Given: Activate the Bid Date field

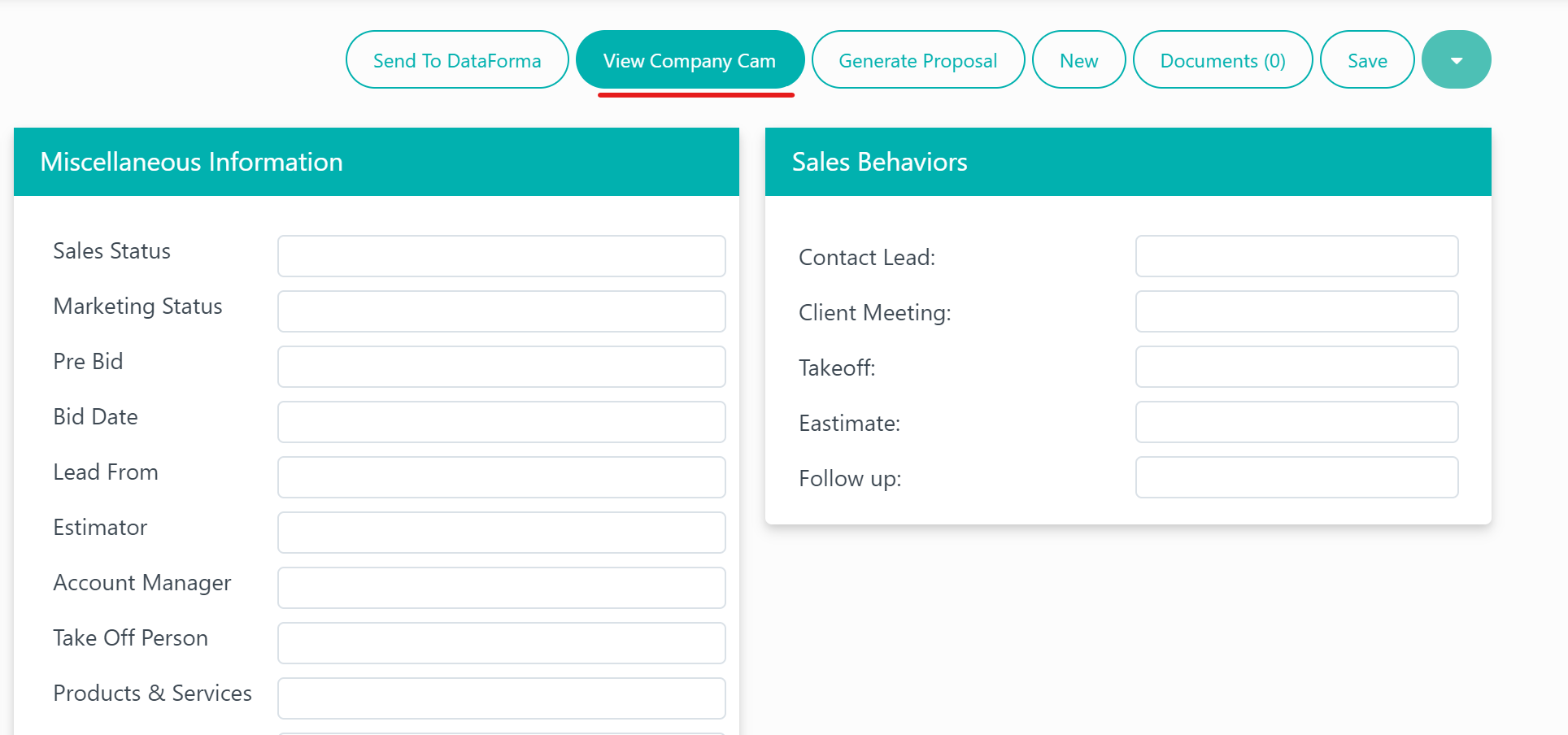Looking at the screenshot, I should click(x=502, y=422).
